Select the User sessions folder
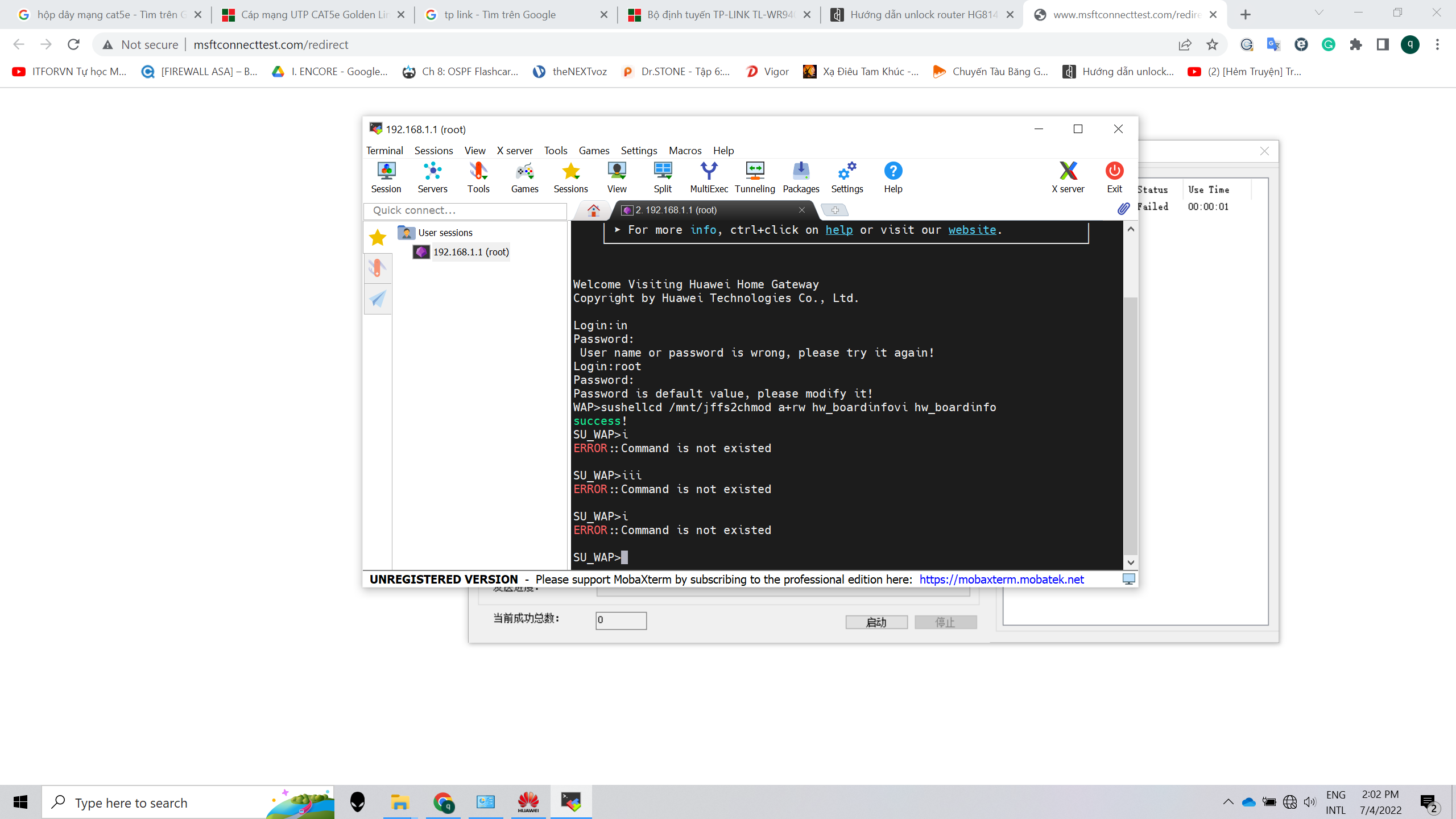The width and height of the screenshot is (1456, 819). 436,233
